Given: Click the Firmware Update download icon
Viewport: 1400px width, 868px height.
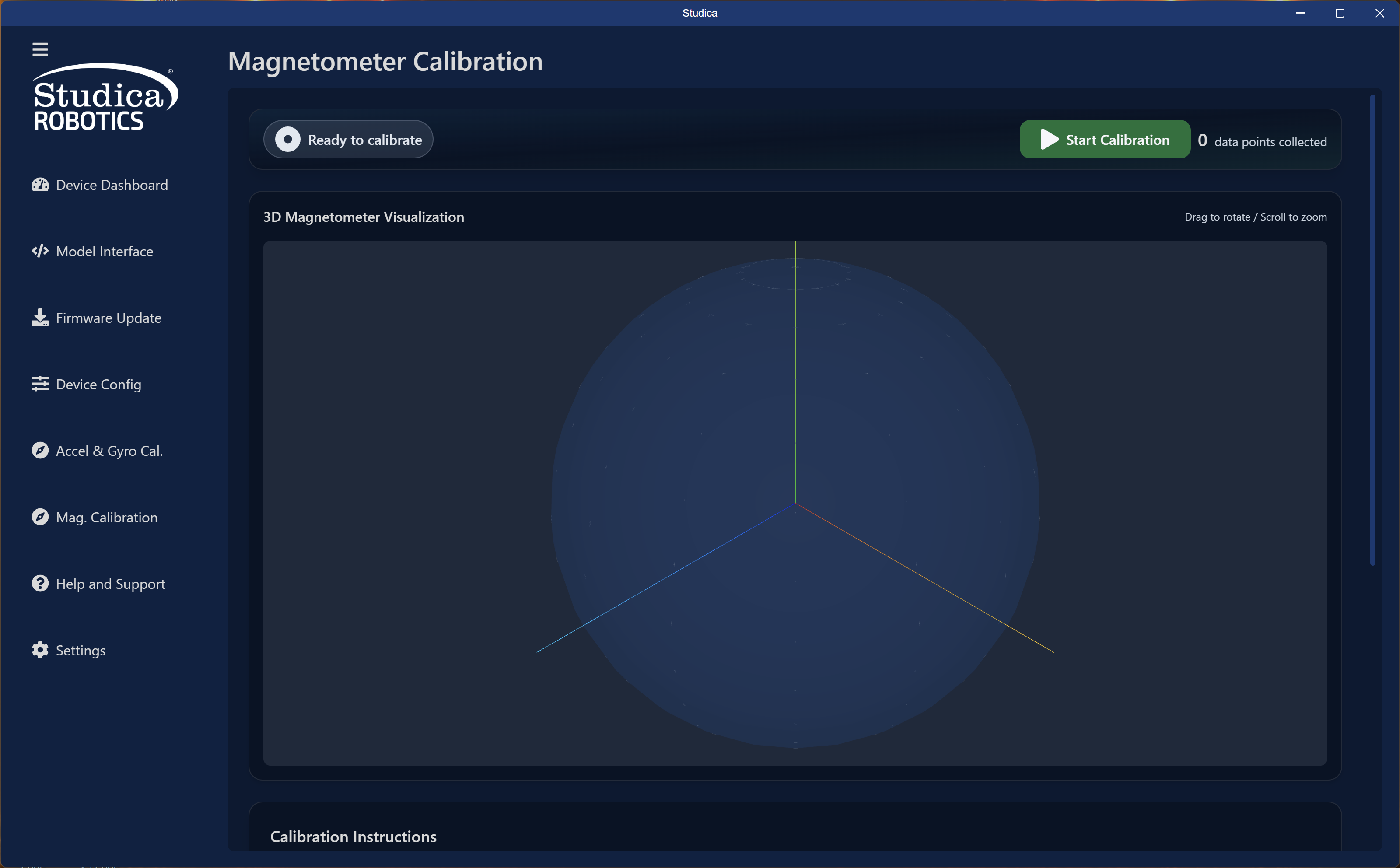Looking at the screenshot, I should tap(40, 318).
